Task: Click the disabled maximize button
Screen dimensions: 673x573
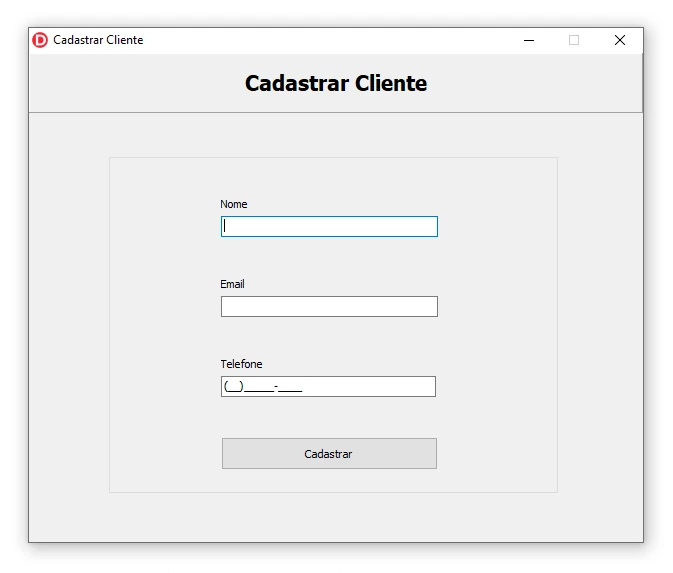Action: [x=574, y=40]
